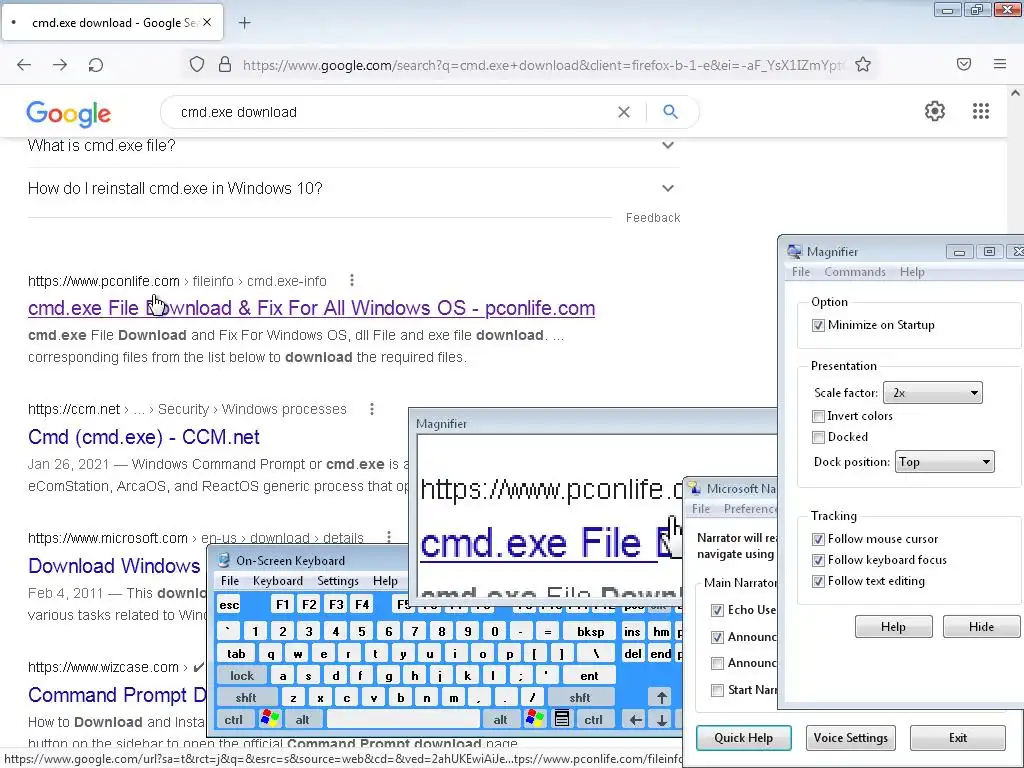Click the down arrow key on On-Screen Keyboard

point(662,720)
